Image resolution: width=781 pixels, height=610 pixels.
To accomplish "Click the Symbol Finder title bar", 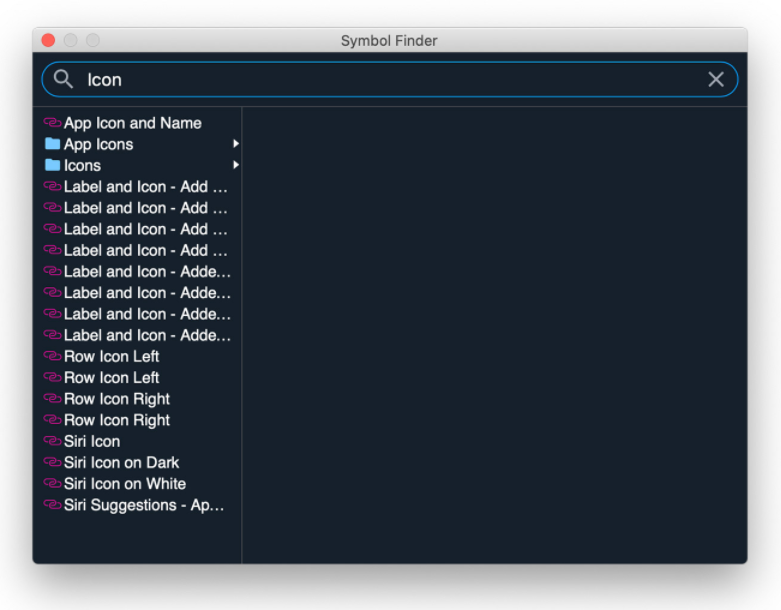I will pos(390,40).
